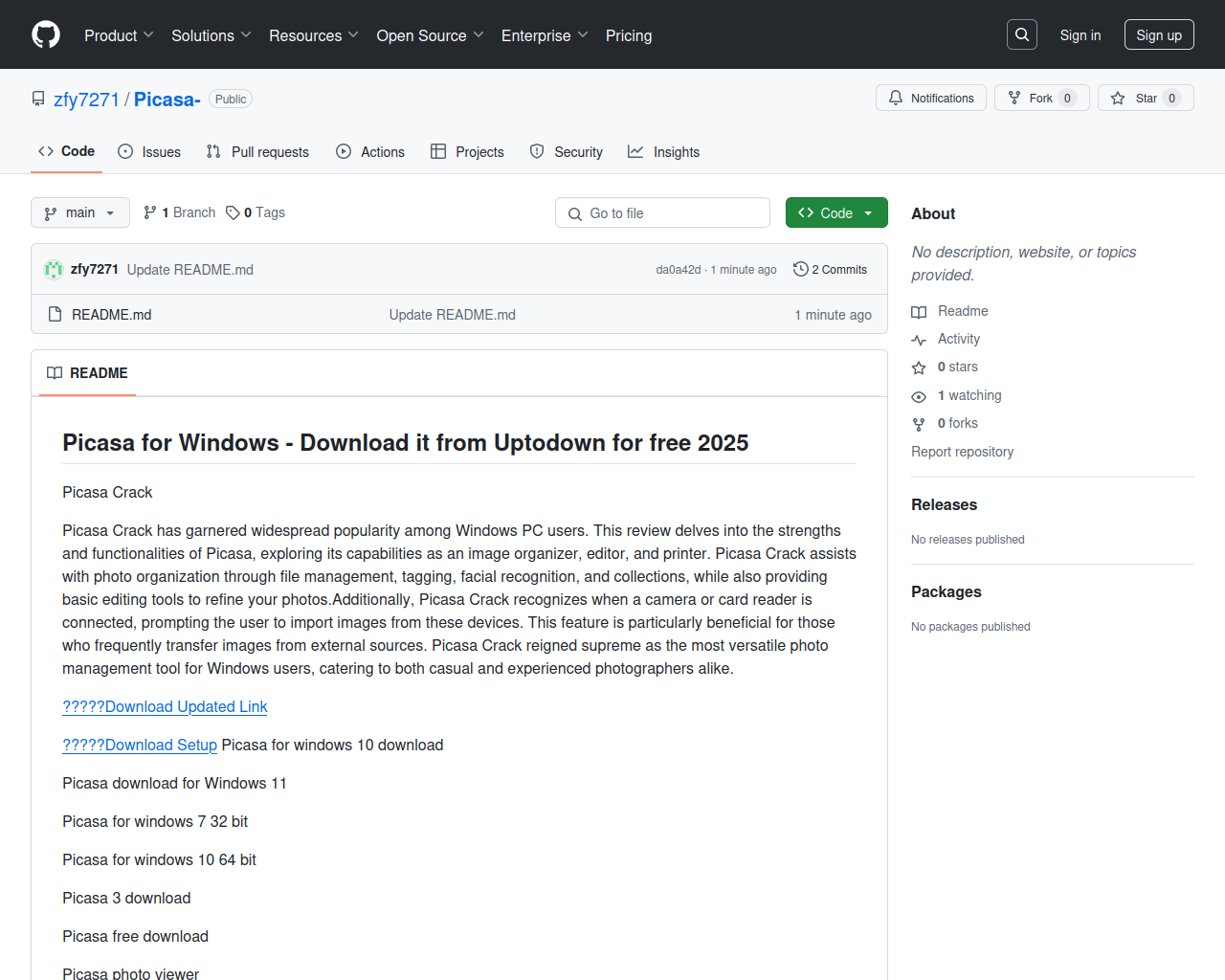Open the Releases heading link
This screenshot has height=980, width=1225.
click(x=944, y=504)
